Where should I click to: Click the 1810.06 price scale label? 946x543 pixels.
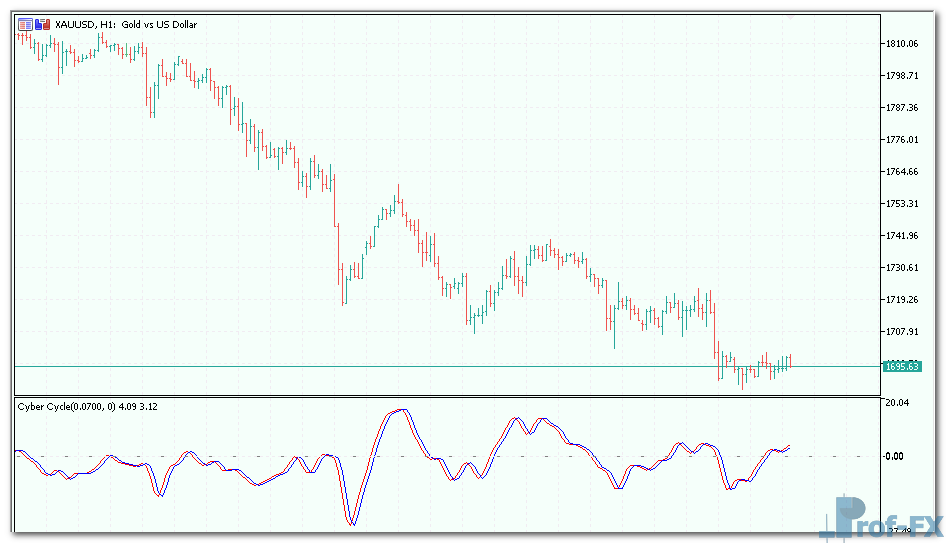coord(901,44)
